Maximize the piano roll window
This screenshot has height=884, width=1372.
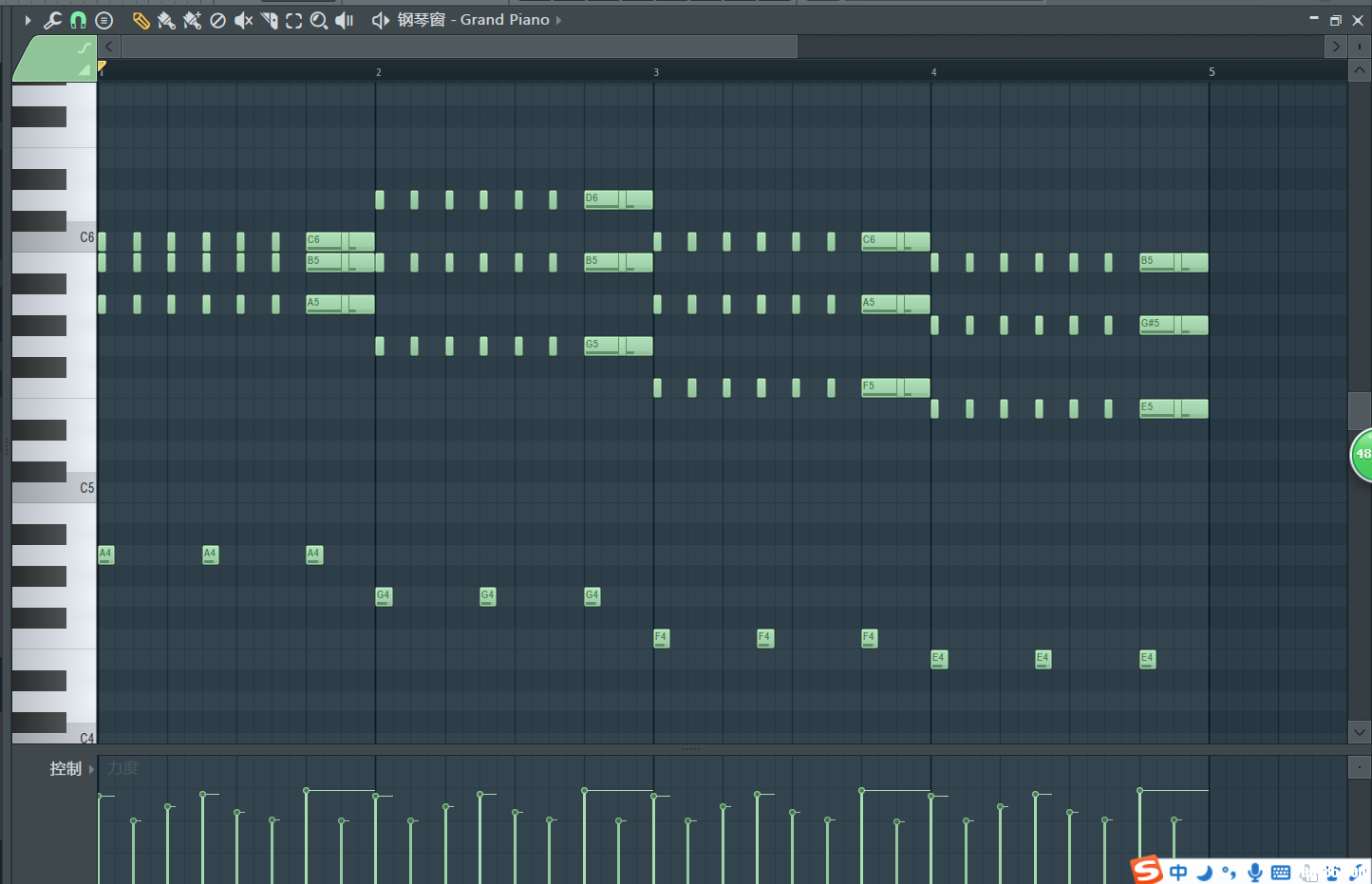tap(1336, 20)
